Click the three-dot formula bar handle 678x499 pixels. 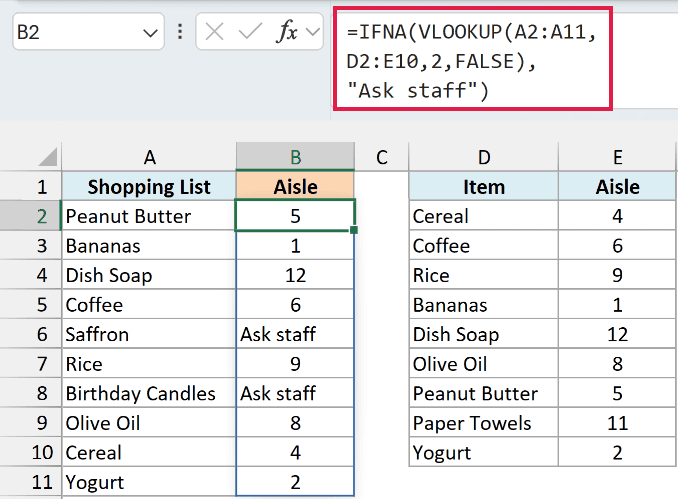pyautogui.click(x=180, y=32)
